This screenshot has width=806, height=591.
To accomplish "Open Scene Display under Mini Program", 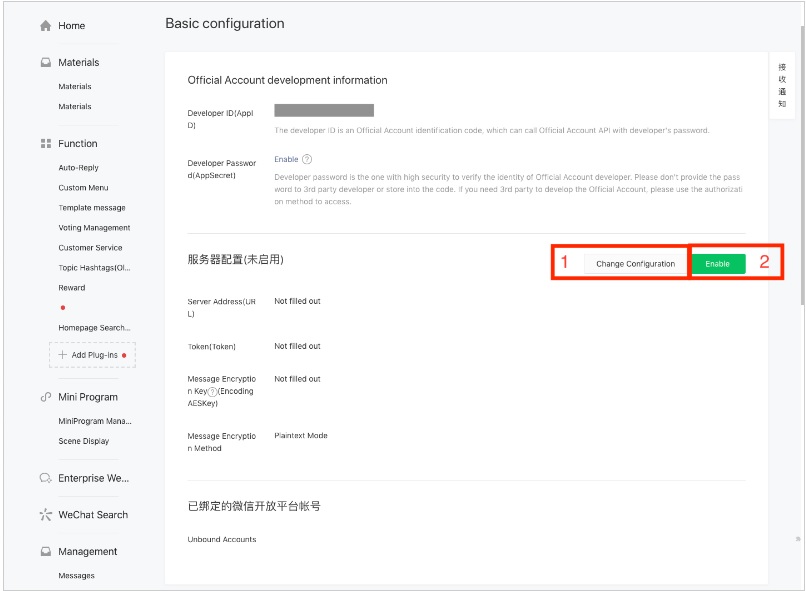I will click(84, 441).
